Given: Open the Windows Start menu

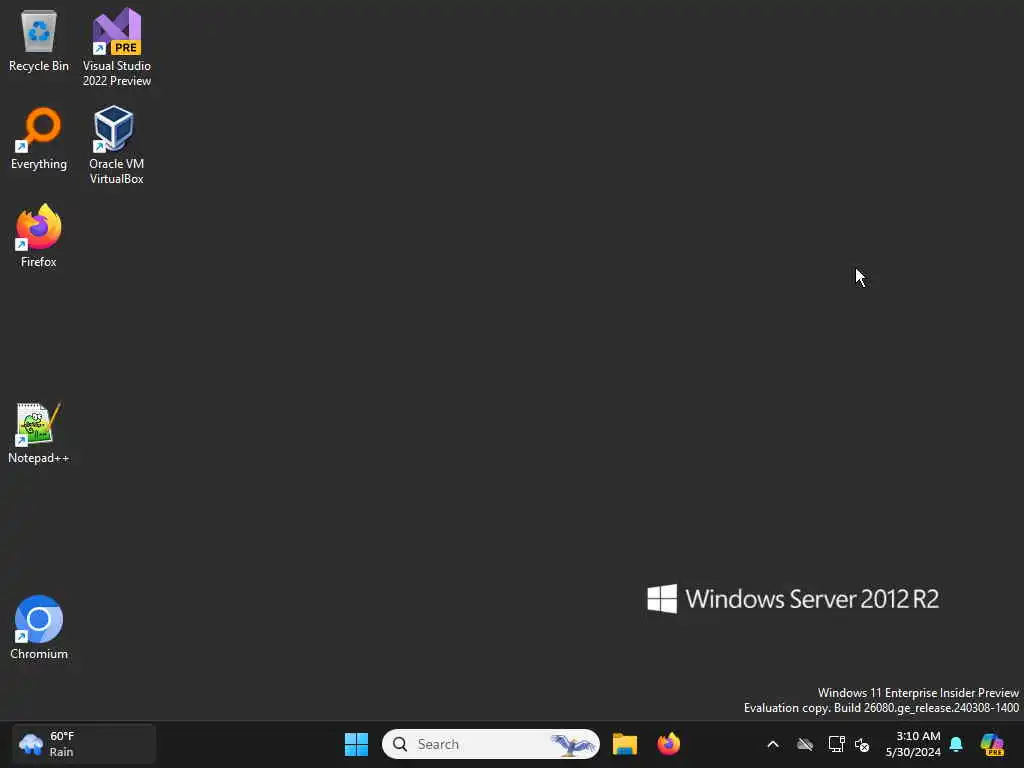Looking at the screenshot, I should click(357, 744).
